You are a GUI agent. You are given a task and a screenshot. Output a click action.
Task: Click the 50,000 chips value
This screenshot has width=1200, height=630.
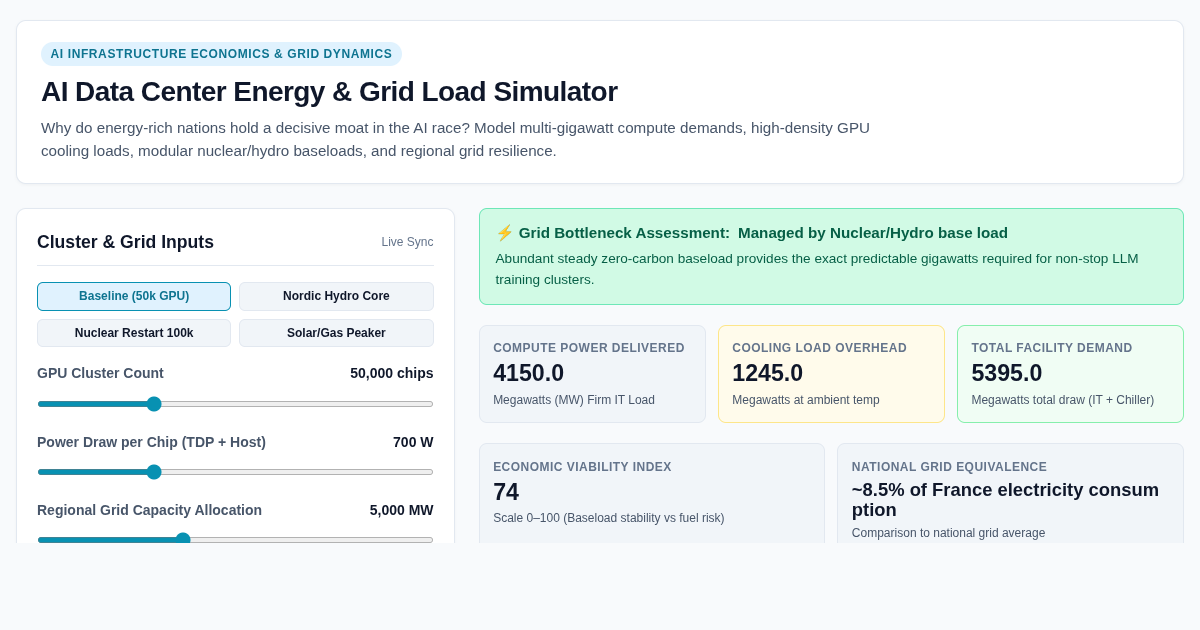[392, 373]
